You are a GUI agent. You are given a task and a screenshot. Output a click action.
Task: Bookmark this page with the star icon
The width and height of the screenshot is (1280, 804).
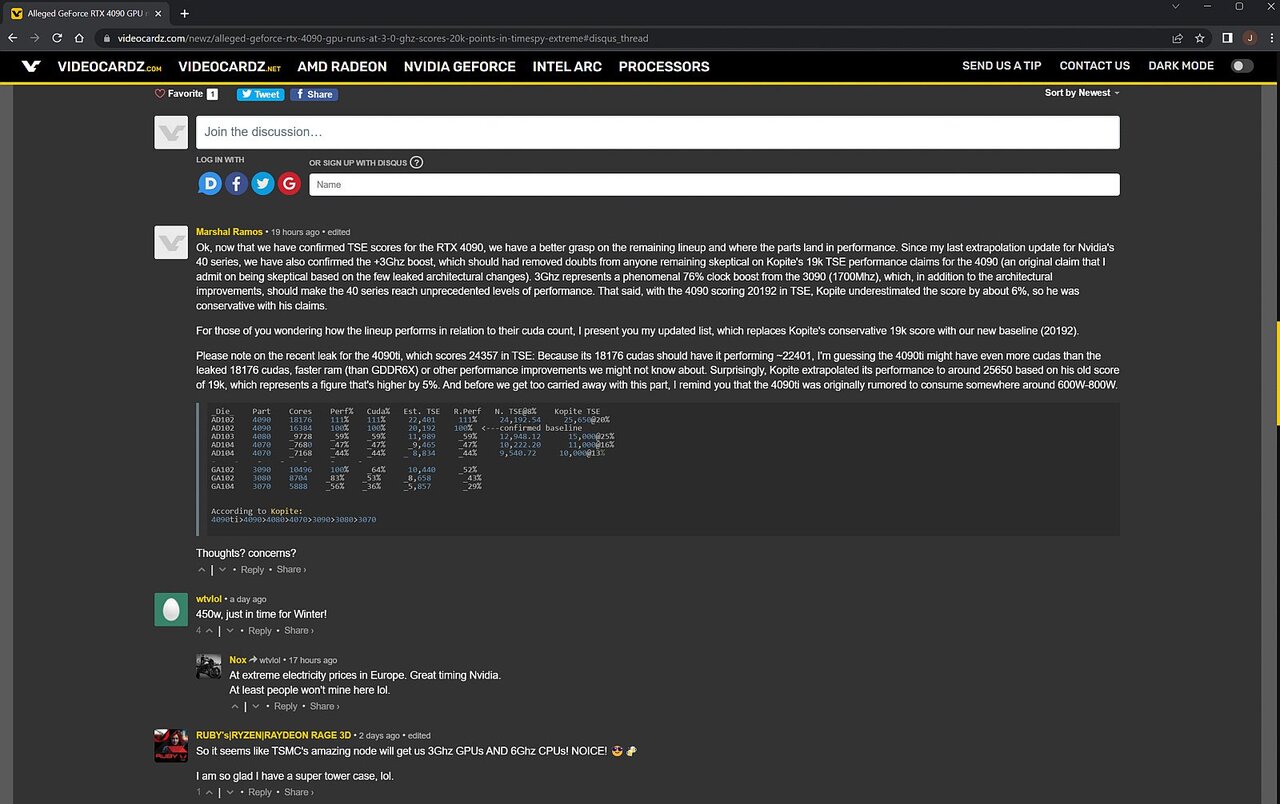pos(1200,38)
